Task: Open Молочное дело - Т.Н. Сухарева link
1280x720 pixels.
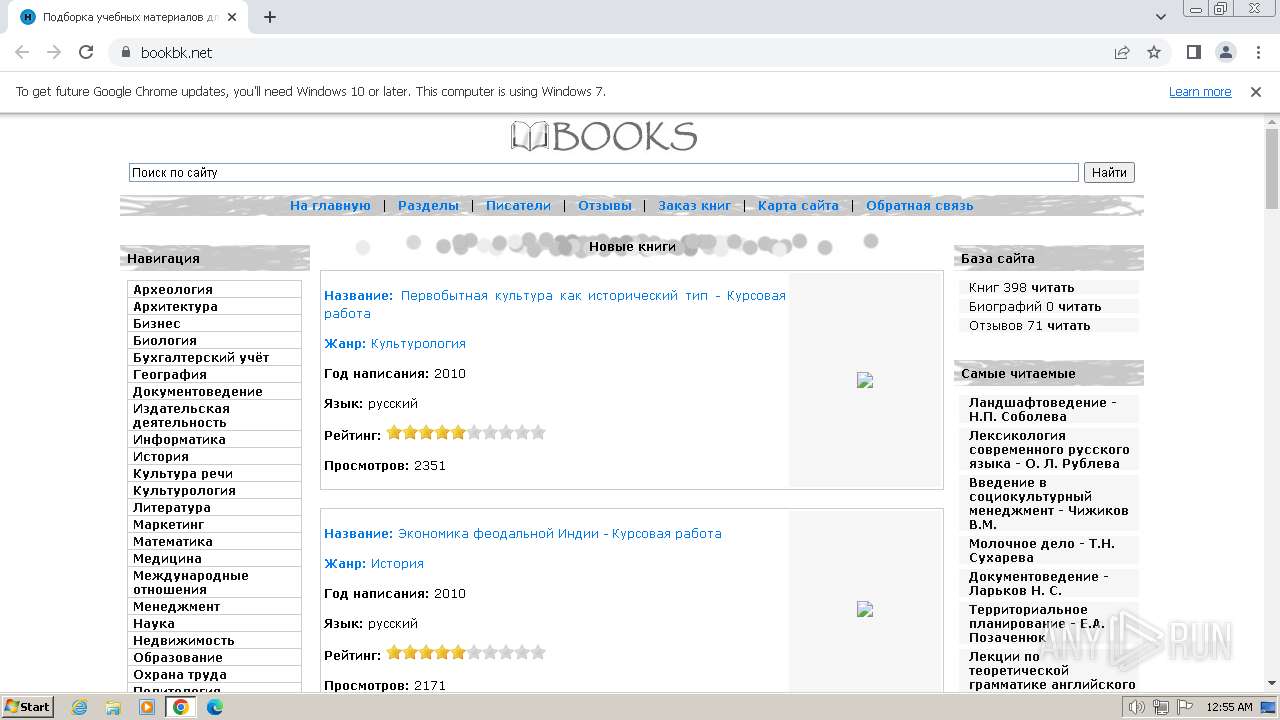Action: [1041, 550]
